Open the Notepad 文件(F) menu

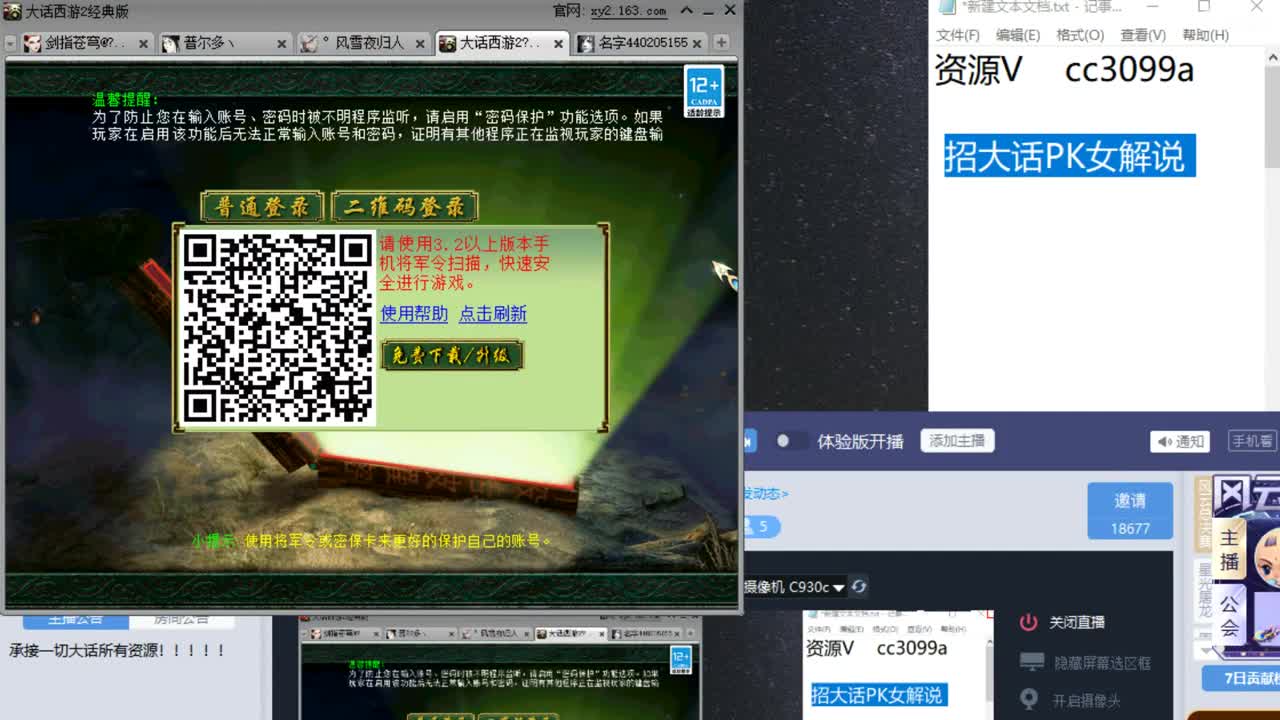[958, 35]
